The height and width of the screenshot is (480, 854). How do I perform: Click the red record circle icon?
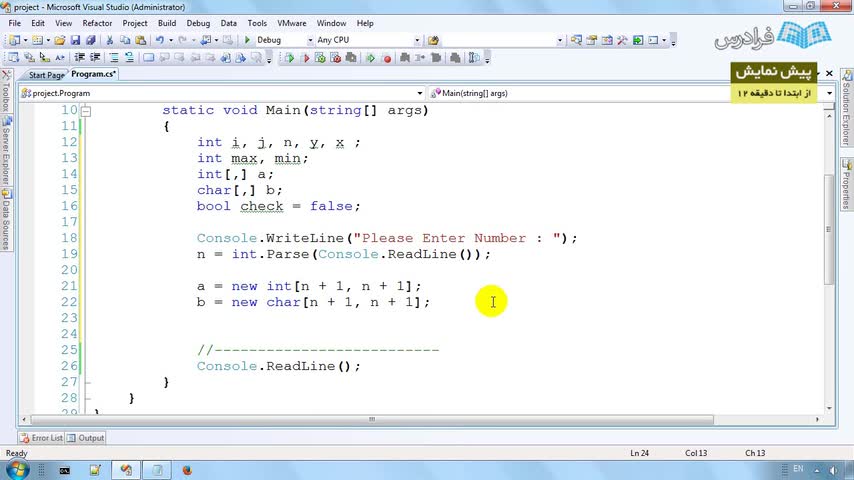[x=387, y=58]
